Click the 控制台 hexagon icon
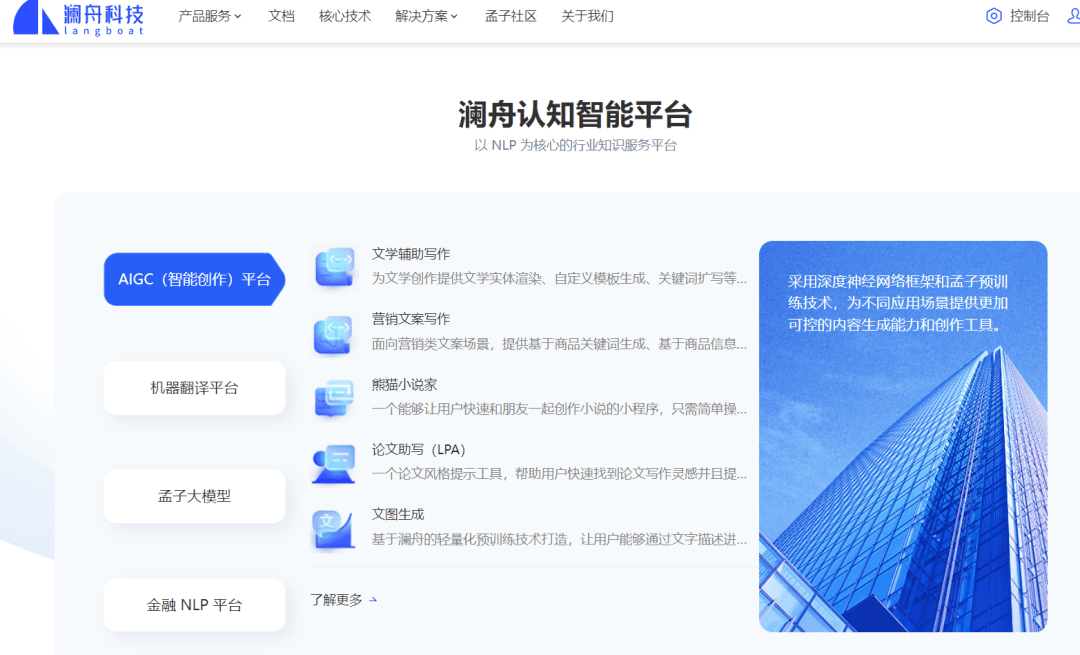The width and height of the screenshot is (1080, 655). coord(993,16)
